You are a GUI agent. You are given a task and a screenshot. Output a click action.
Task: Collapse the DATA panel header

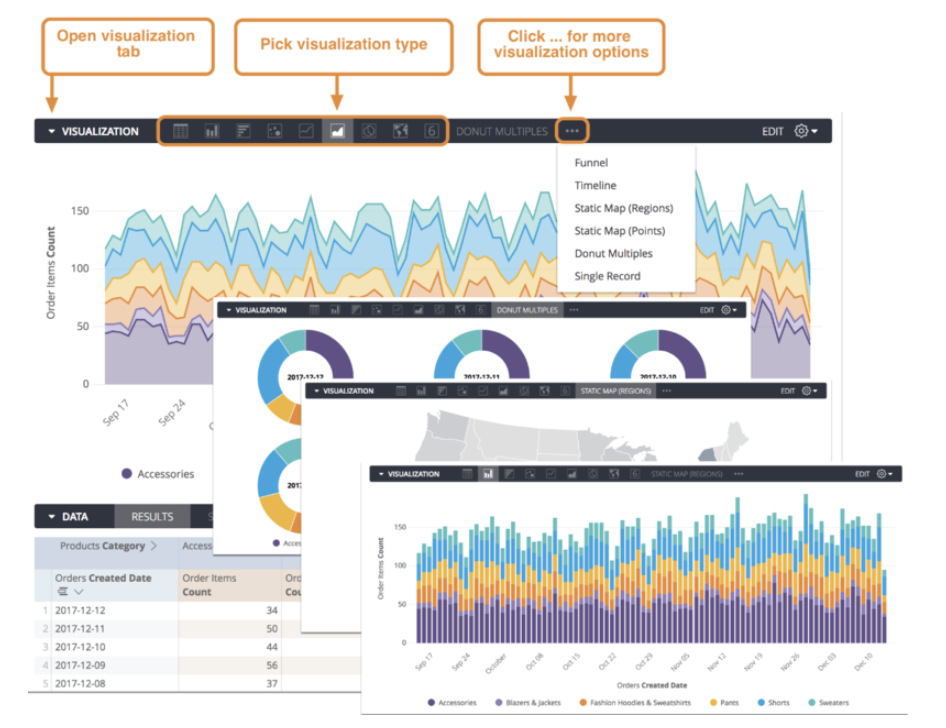click(50, 517)
